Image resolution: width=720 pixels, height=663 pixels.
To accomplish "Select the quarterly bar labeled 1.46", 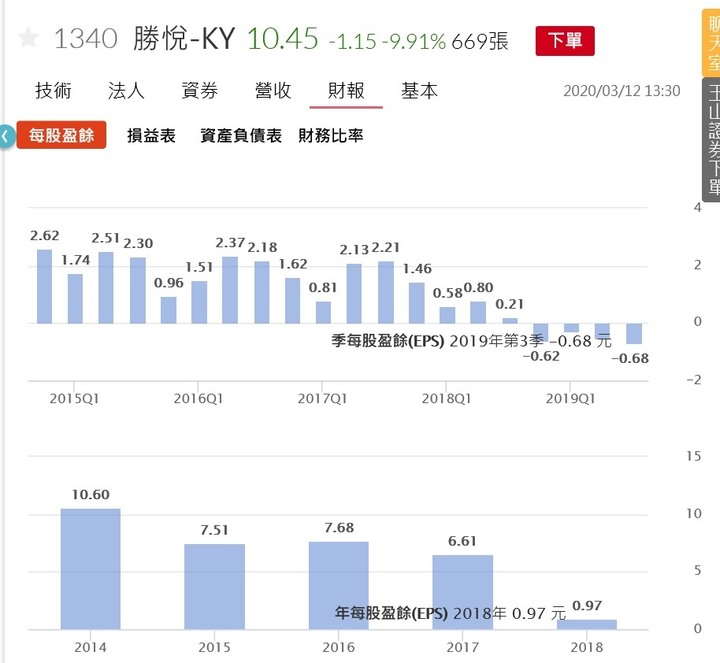I will point(416,303).
